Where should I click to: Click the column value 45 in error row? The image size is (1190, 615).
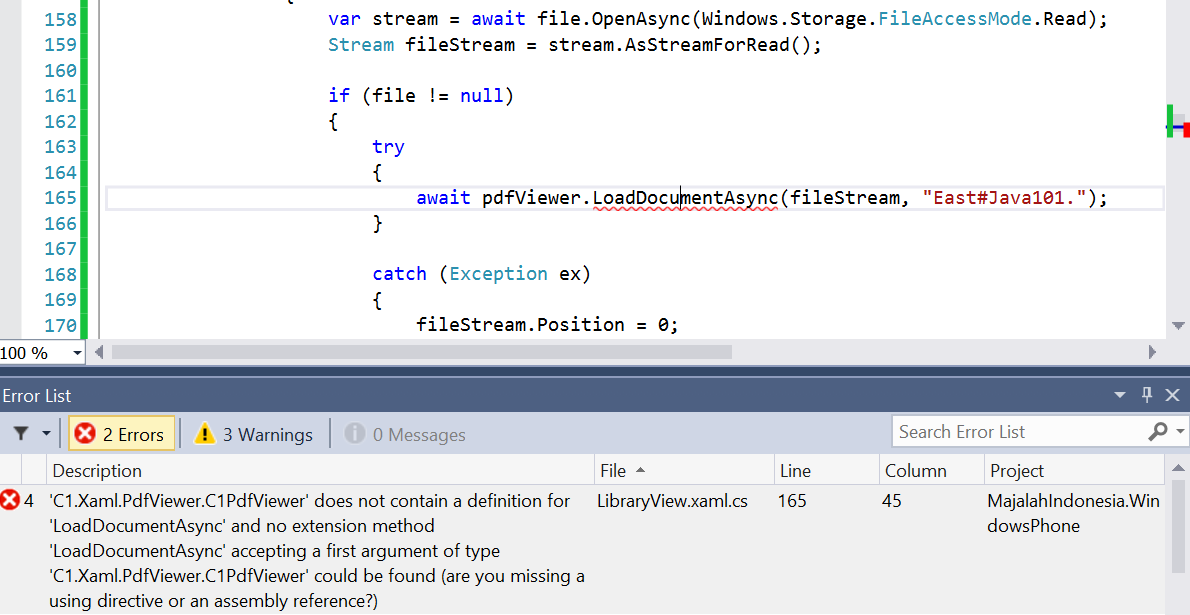coord(892,501)
